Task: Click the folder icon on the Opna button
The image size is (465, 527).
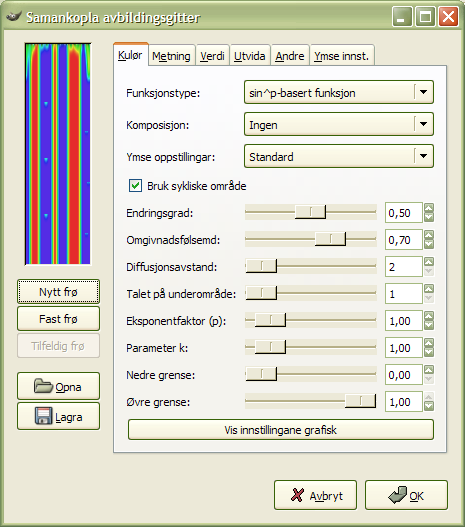Action: click(43, 386)
